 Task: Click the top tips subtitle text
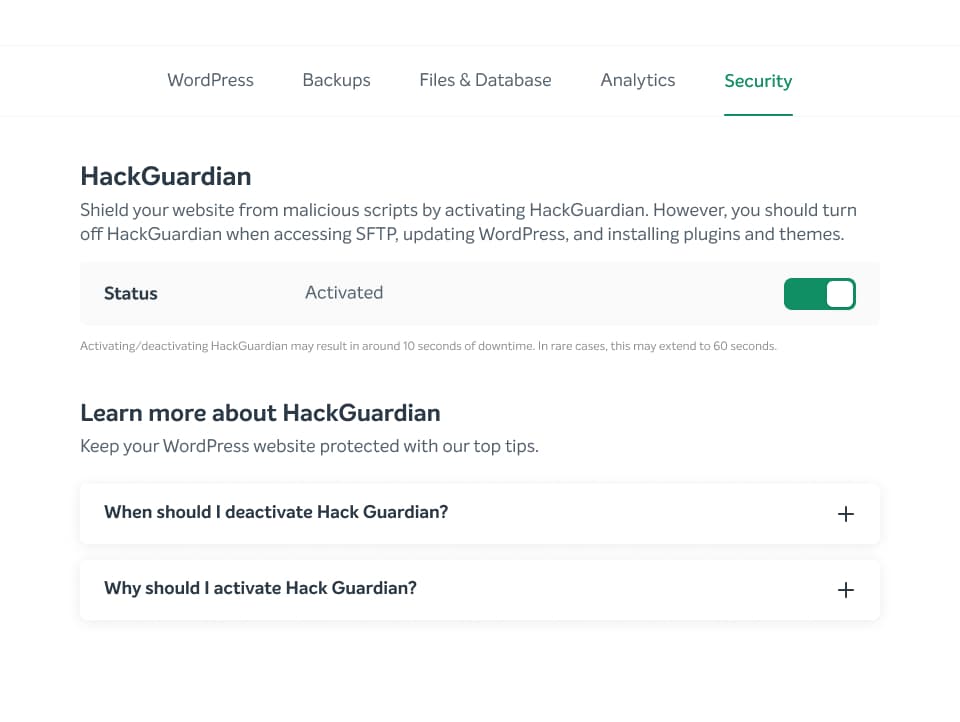point(309,446)
